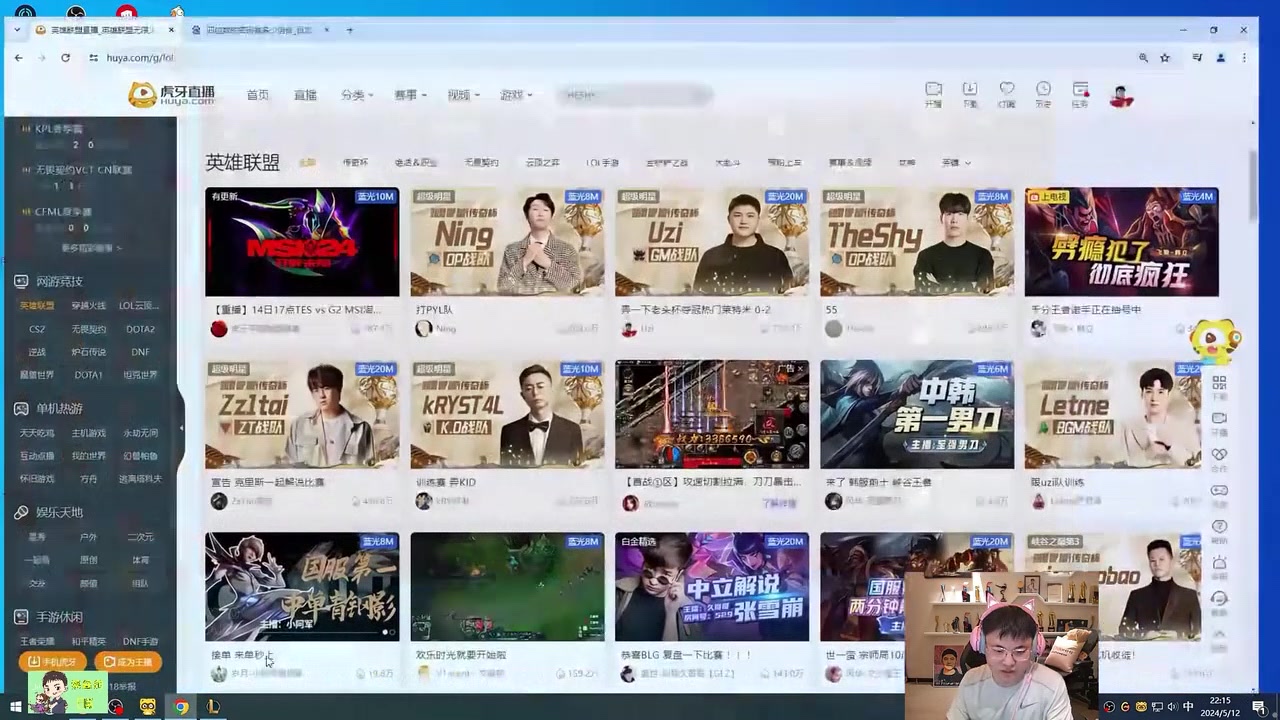Open the Chrome three-dot menu
The width and height of the screenshot is (1280, 720).
pyautogui.click(x=1244, y=58)
